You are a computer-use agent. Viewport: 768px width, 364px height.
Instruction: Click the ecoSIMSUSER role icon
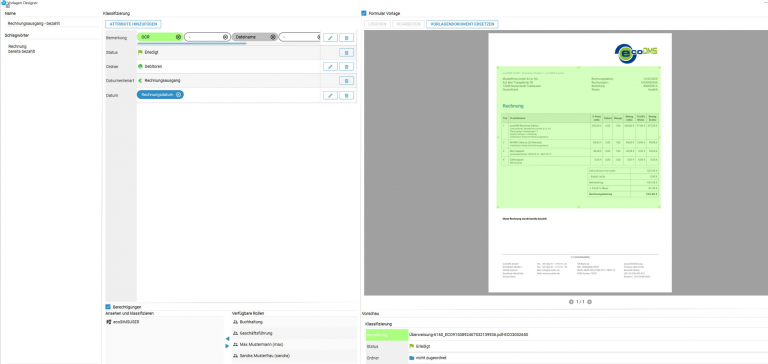pos(108,322)
